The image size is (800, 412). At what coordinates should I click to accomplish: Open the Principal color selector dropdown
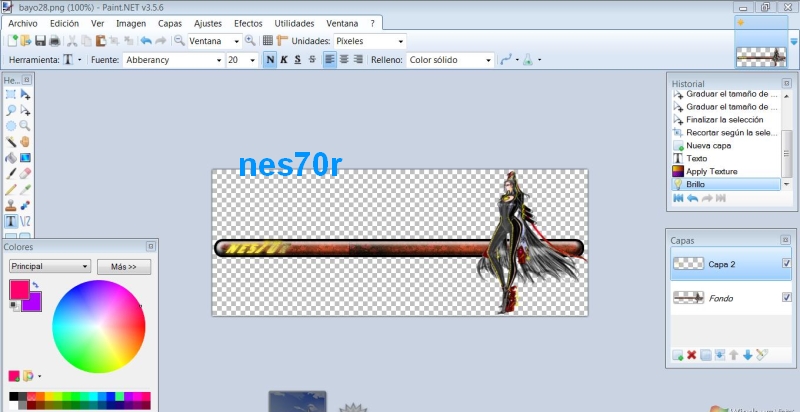(50, 266)
